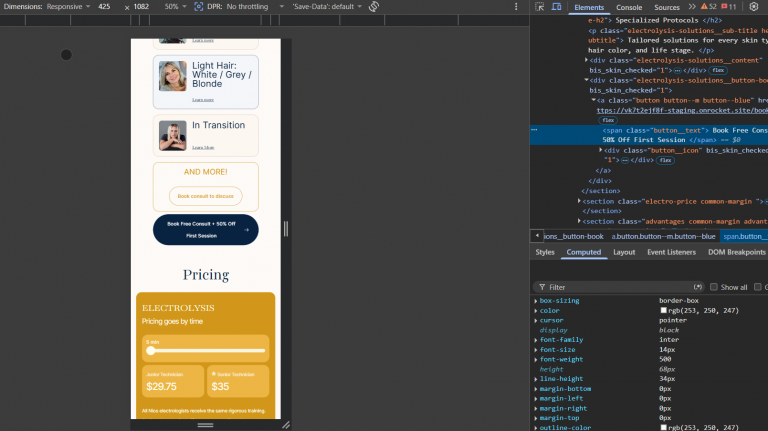Toggle the device toolbar icon
Viewport: 768px width, 431px height.
(x=556, y=7)
